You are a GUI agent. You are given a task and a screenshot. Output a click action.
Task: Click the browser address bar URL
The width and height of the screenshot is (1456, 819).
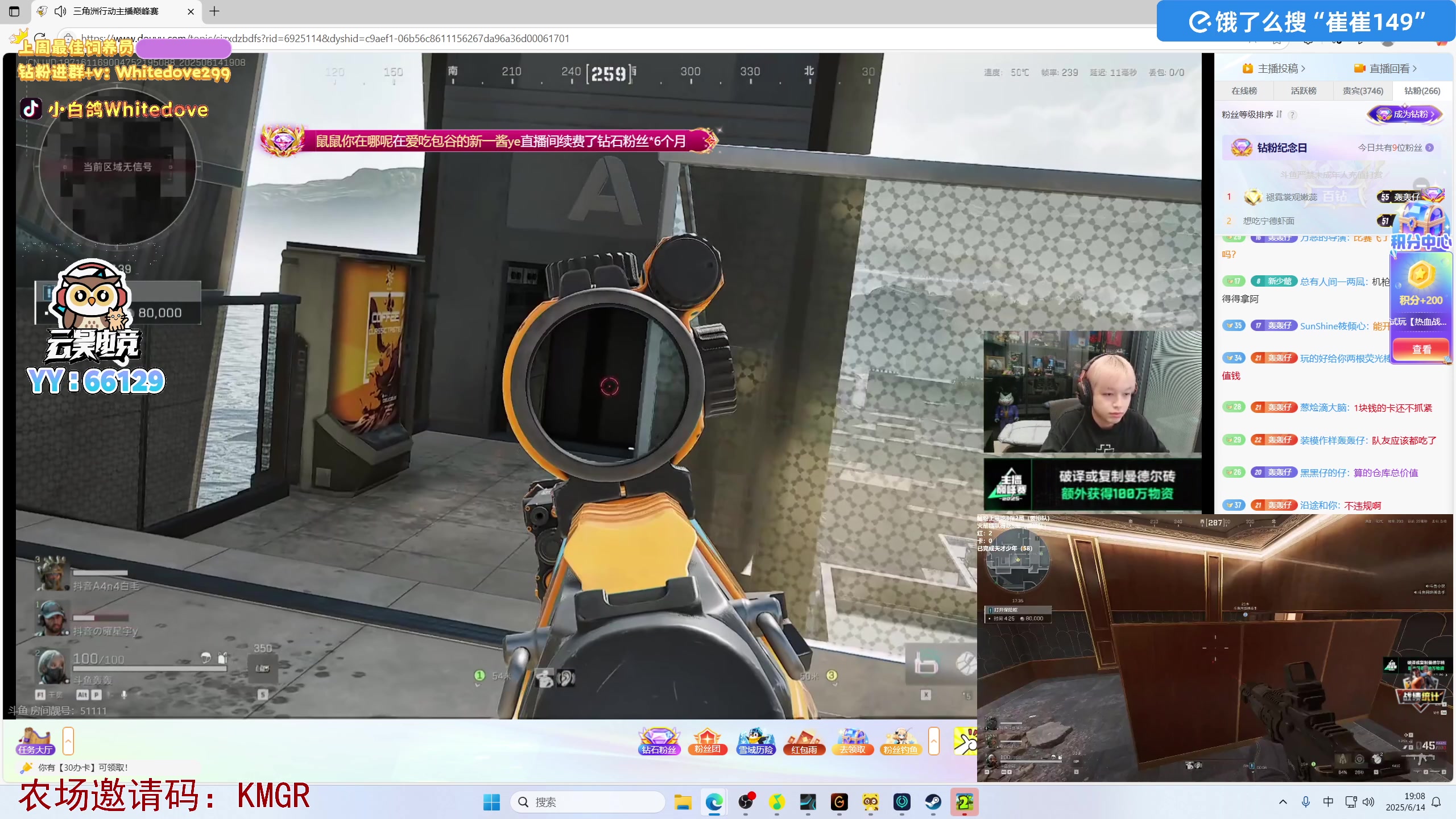(x=325, y=38)
